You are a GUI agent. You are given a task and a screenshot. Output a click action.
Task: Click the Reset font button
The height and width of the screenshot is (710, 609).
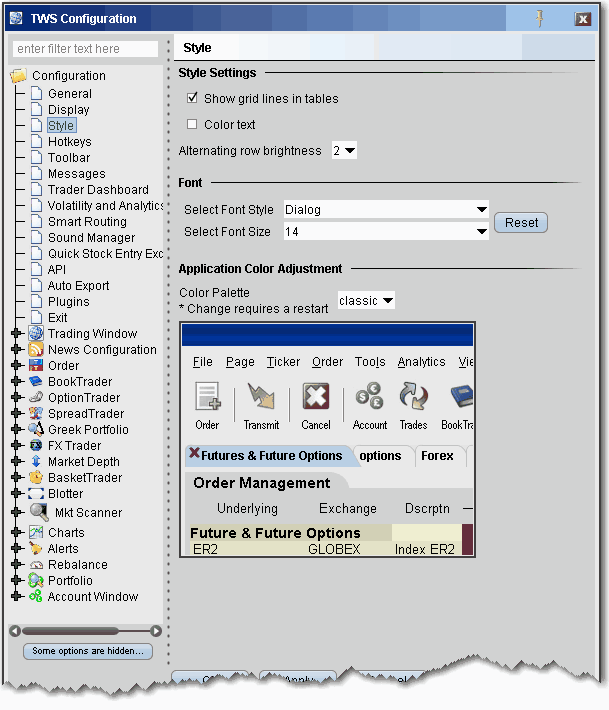click(521, 223)
